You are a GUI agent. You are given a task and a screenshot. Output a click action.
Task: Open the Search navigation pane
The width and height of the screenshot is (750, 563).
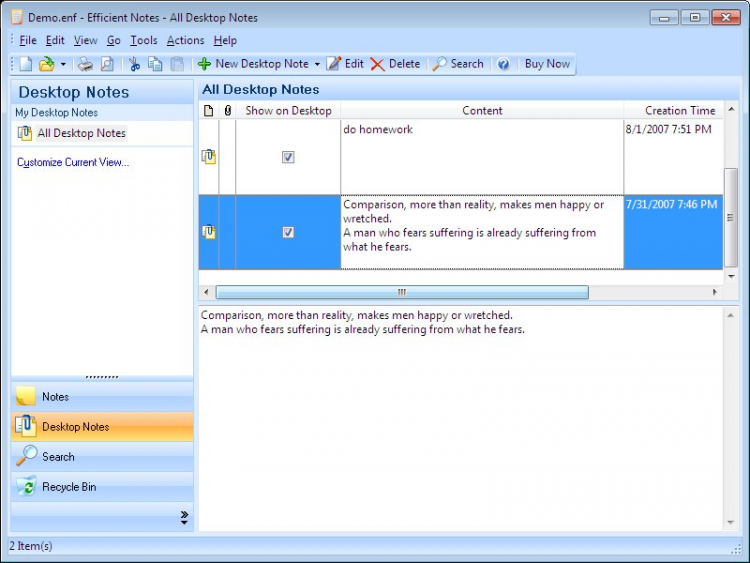click(x=102, y=456)
